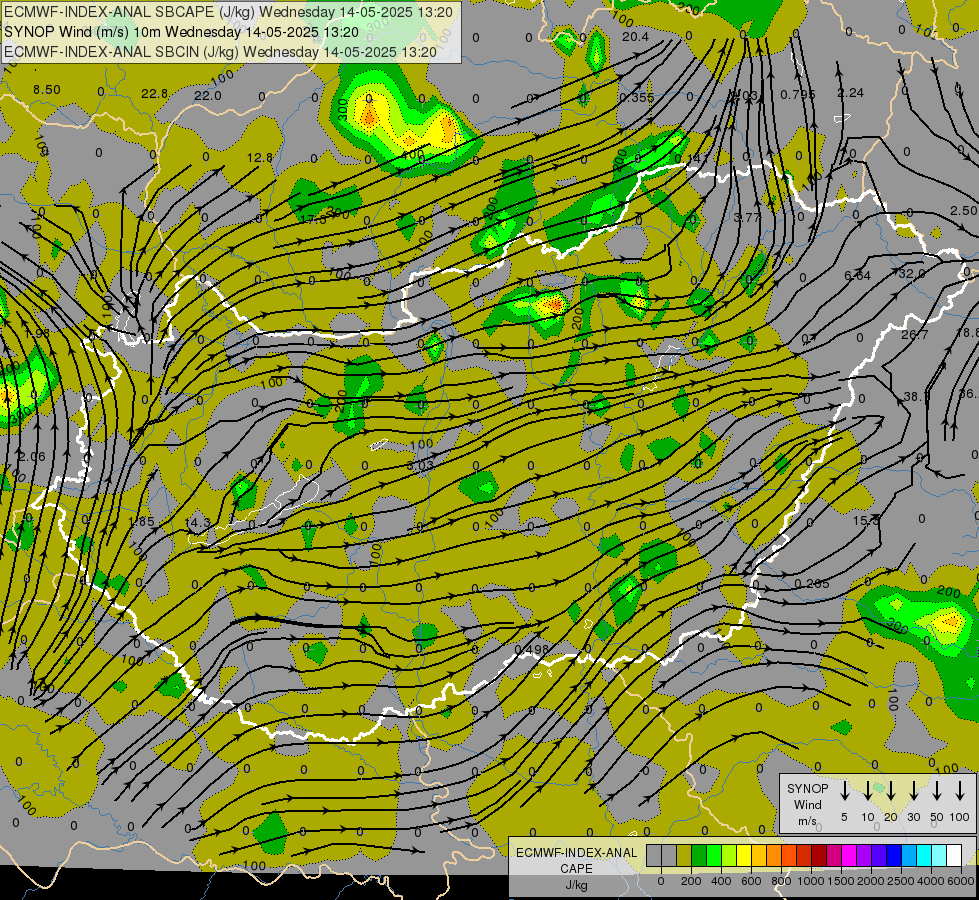Click the 8.50 value on the map
Image resolution: width=979 pixels, height=900 pixels.
point(47,90)
